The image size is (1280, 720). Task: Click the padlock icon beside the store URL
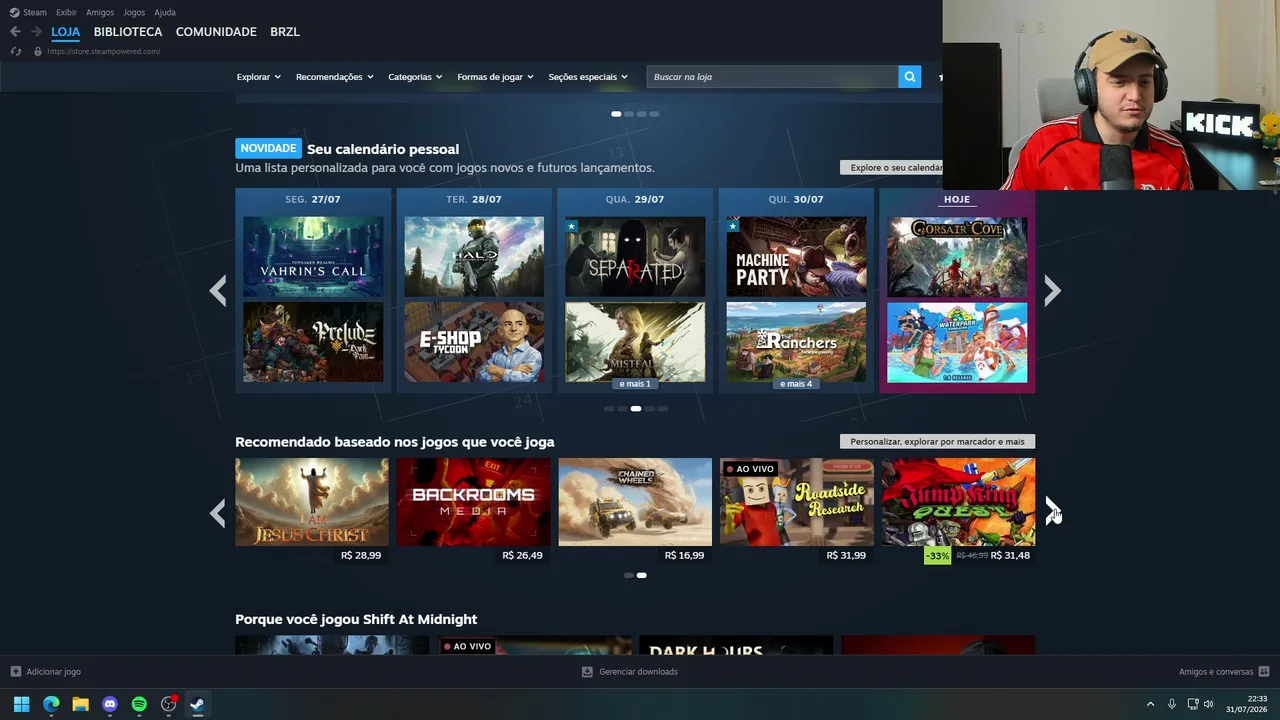pyautogui.click(x=38, y=51)
